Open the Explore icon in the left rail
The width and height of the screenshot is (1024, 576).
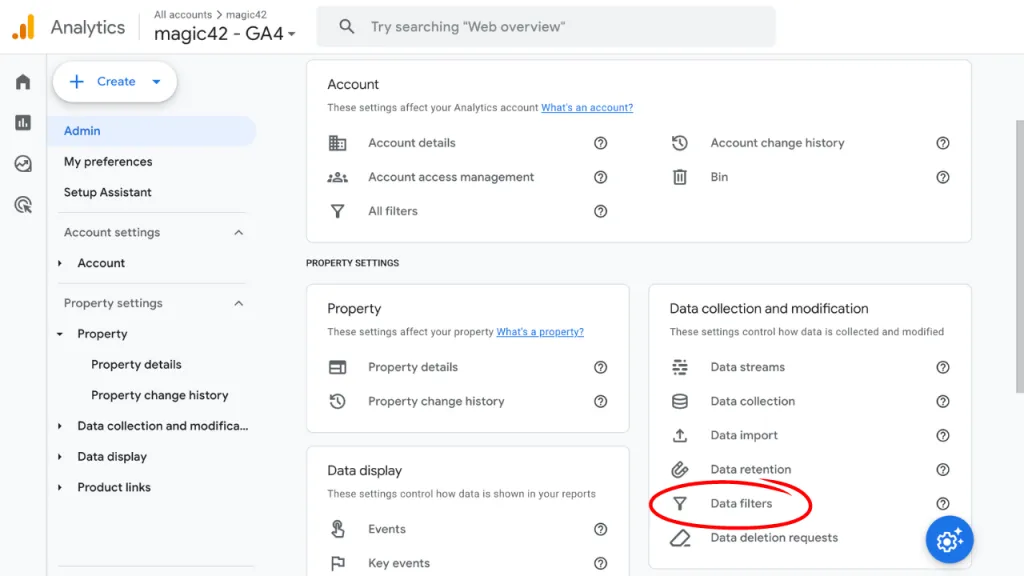pos(23,164)
